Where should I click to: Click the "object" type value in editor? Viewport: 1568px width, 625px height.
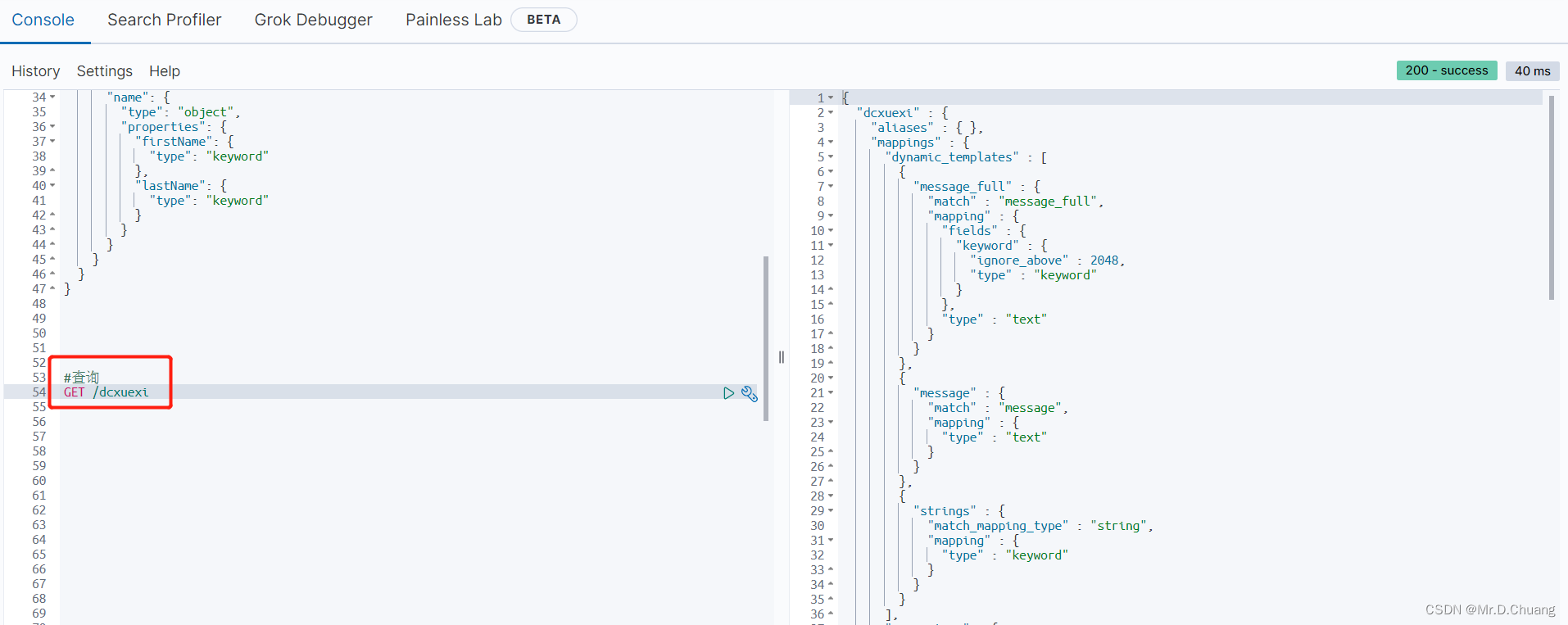pos(206,111)
